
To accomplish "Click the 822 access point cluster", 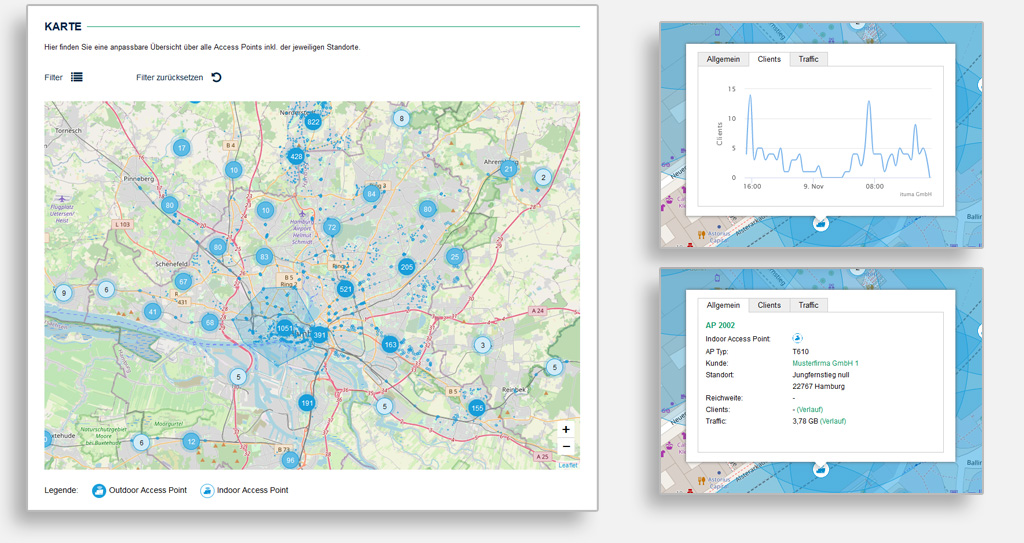I will coord(313,122).
